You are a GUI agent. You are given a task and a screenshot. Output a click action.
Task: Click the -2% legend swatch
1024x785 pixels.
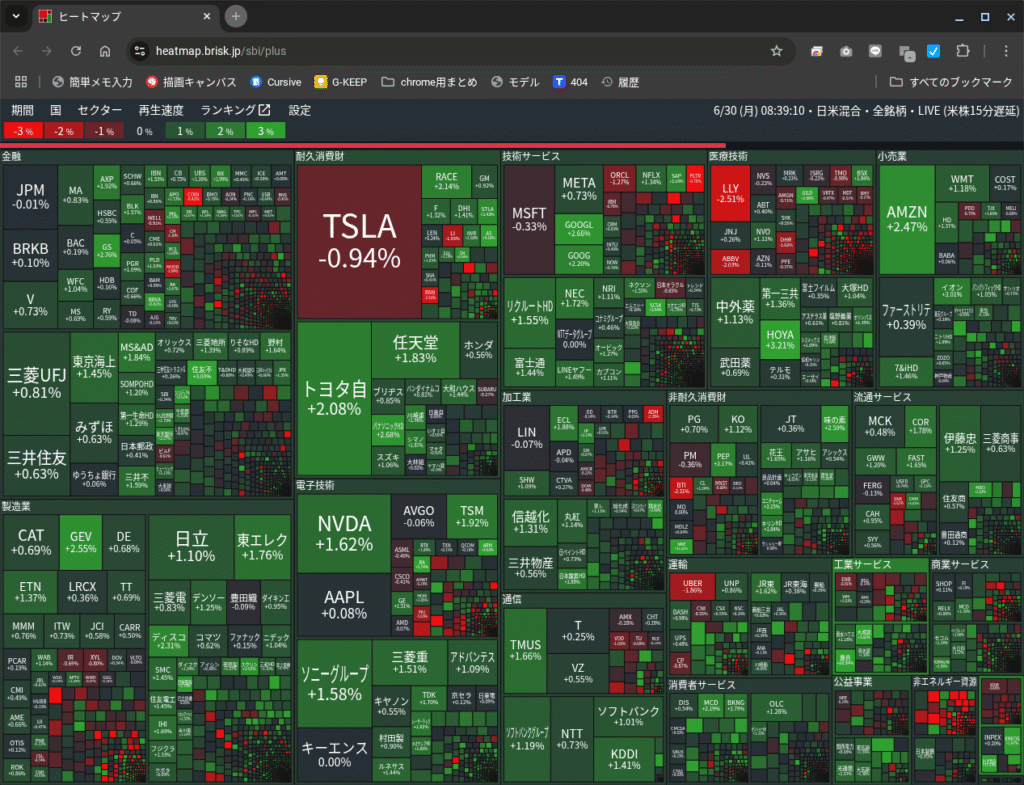[63, 131]
